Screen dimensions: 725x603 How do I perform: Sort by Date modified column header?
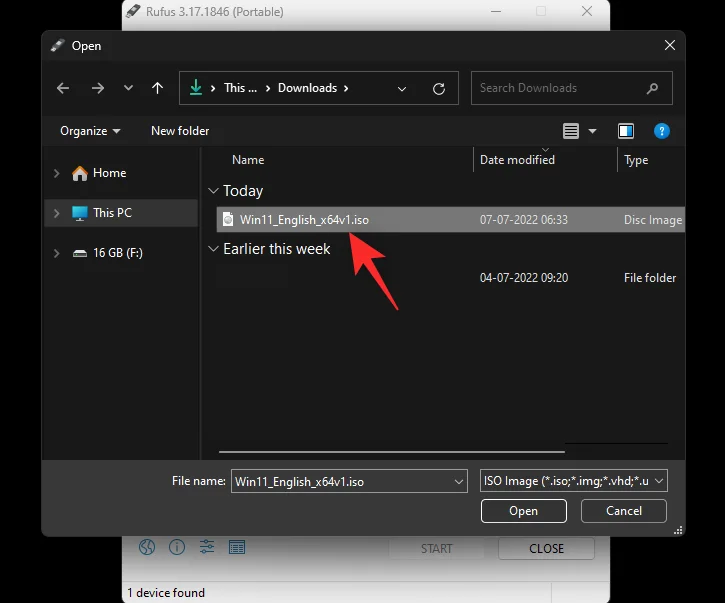point(517,160)
